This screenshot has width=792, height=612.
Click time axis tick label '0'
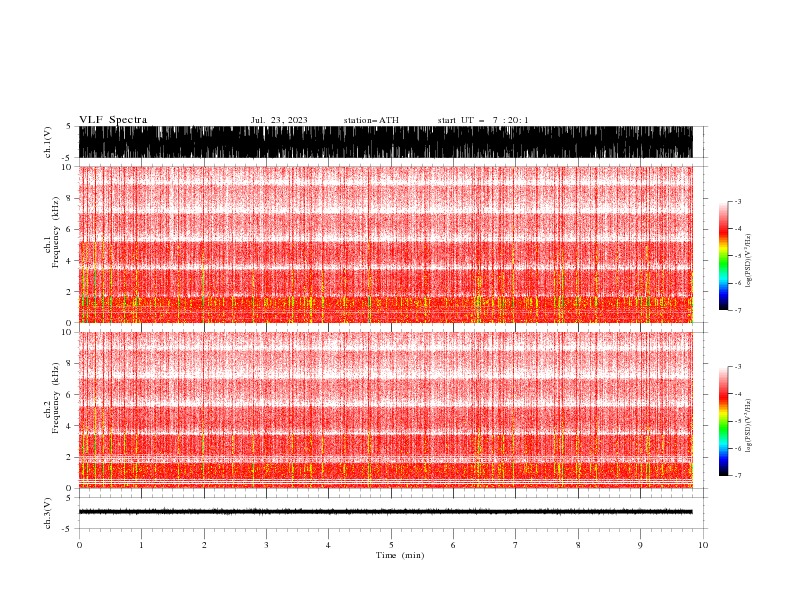tap(79, 545)
